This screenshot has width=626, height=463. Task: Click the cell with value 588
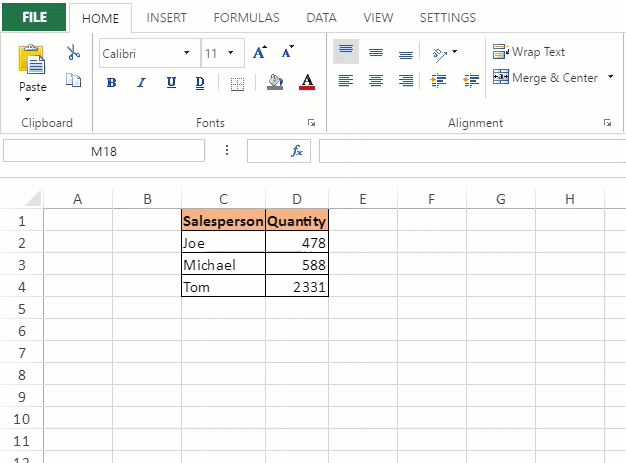(x=297, y=264)
